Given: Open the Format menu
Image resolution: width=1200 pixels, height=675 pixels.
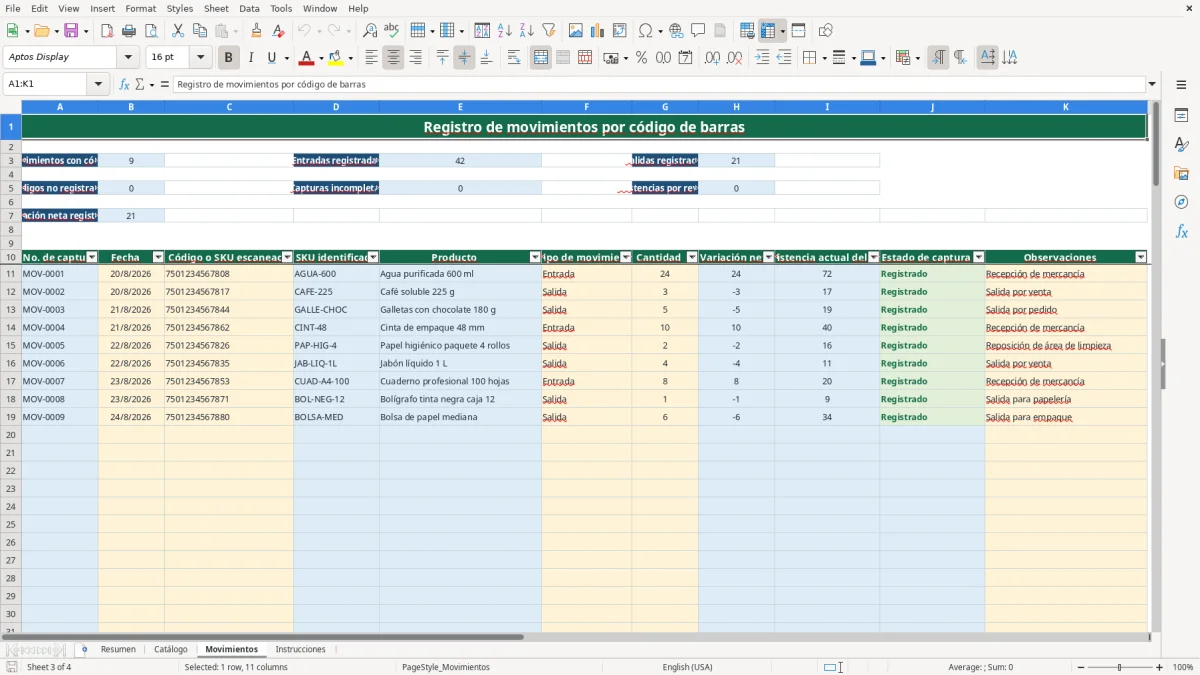Looking at the screenshot, I should click(140, 8).
